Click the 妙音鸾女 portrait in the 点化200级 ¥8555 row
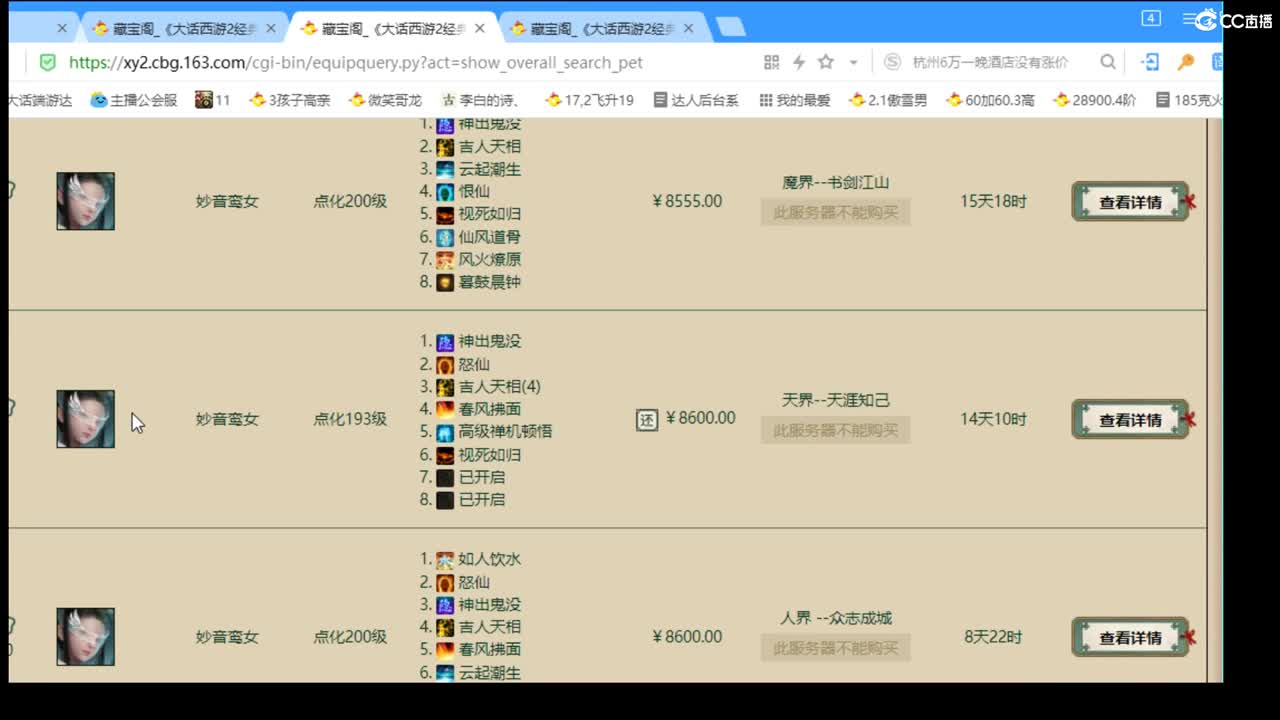Viewport: 1280px width, 720px height. tap(85, 201)
